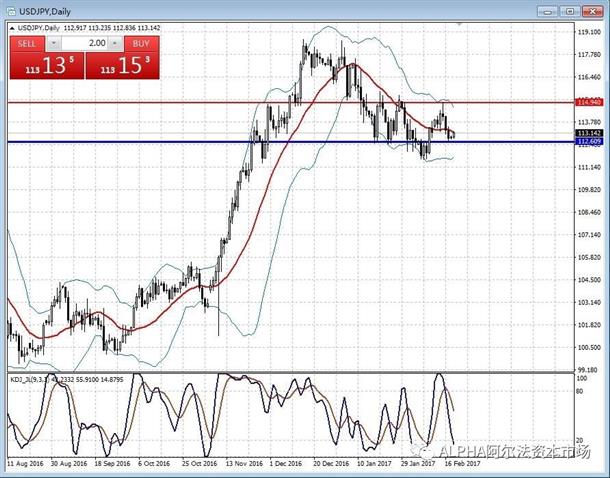Click the 119.100 price scale value
The image size is (610, 478).
pos(590,32)
